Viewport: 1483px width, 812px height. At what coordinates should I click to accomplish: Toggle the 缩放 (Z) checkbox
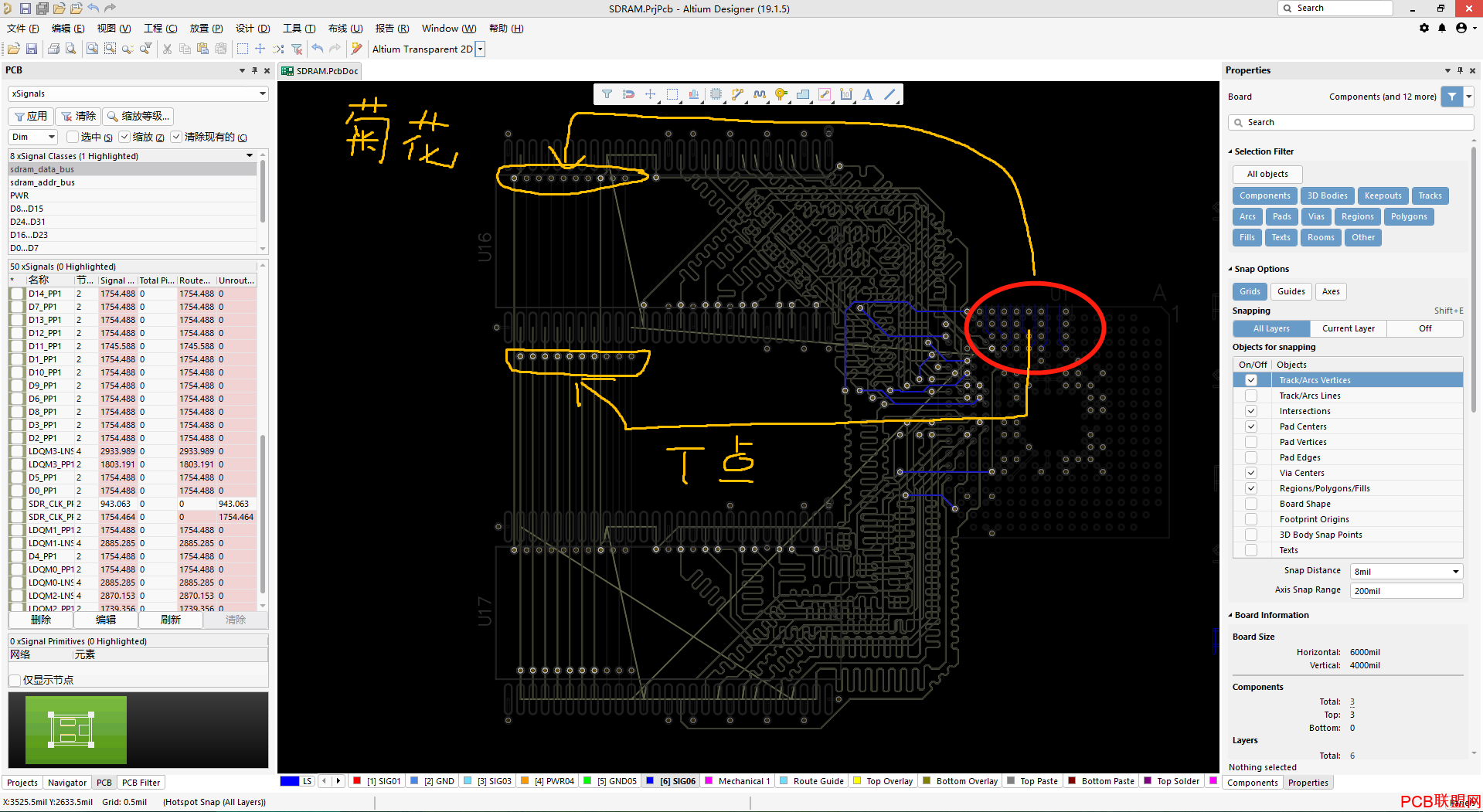[124, 137]
